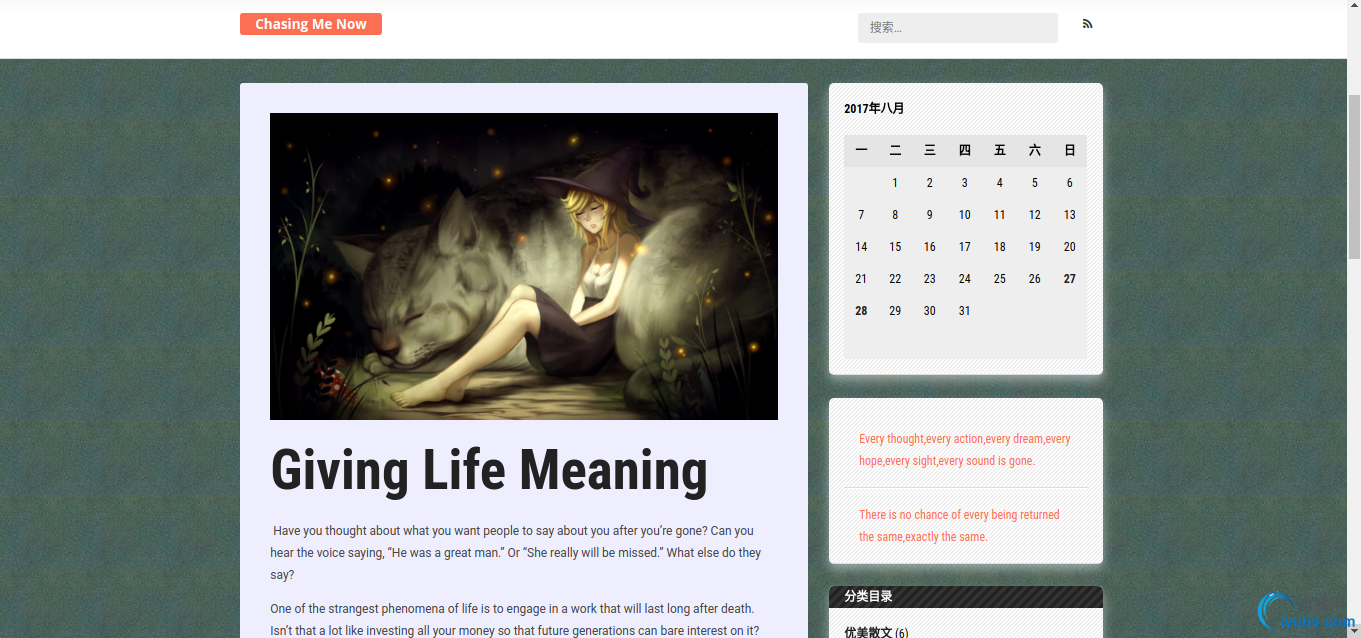Click calendar day 6

(1069, 183)
